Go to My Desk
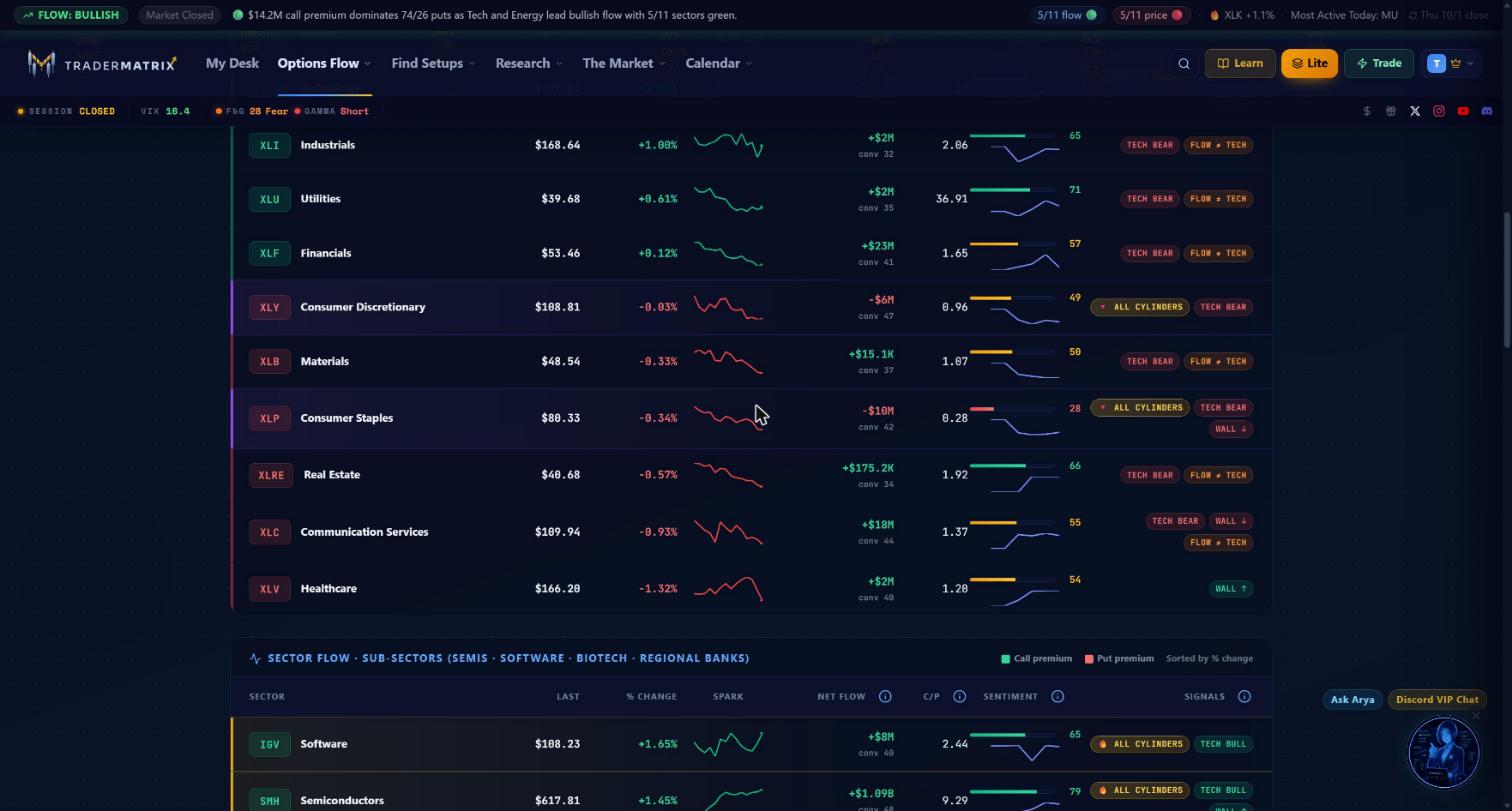Viewport: 1512px width, 811px height. point(232,64)
